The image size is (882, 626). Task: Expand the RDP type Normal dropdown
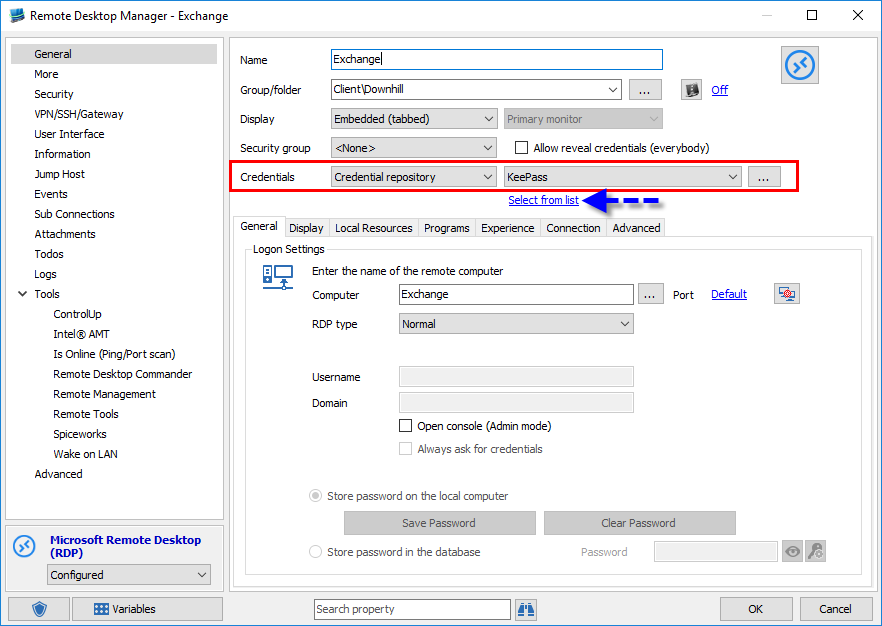pos(516,324)
